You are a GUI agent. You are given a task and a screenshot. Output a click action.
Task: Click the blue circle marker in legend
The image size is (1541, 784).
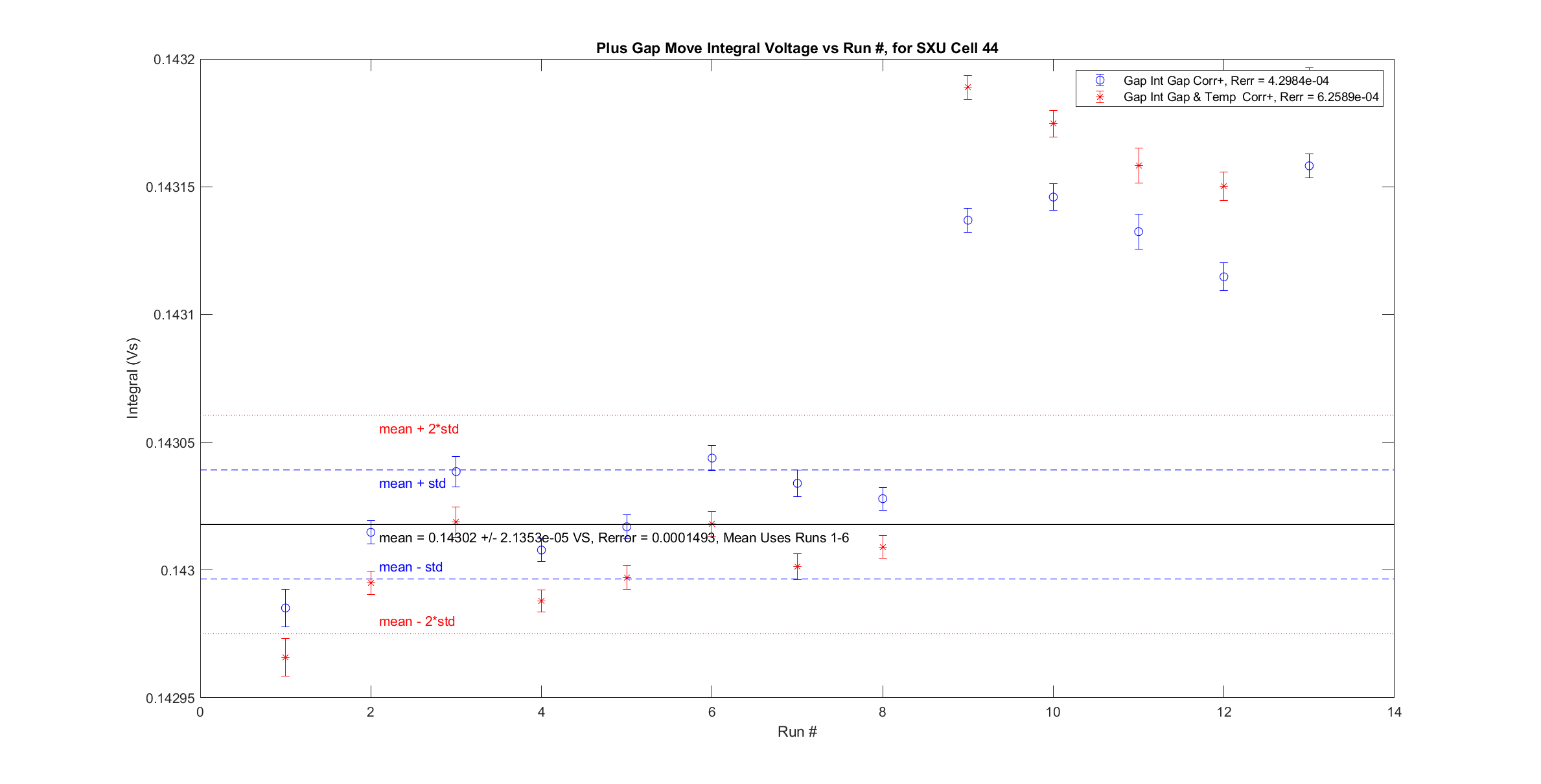pyautogui.click(x=1100, y=80)
